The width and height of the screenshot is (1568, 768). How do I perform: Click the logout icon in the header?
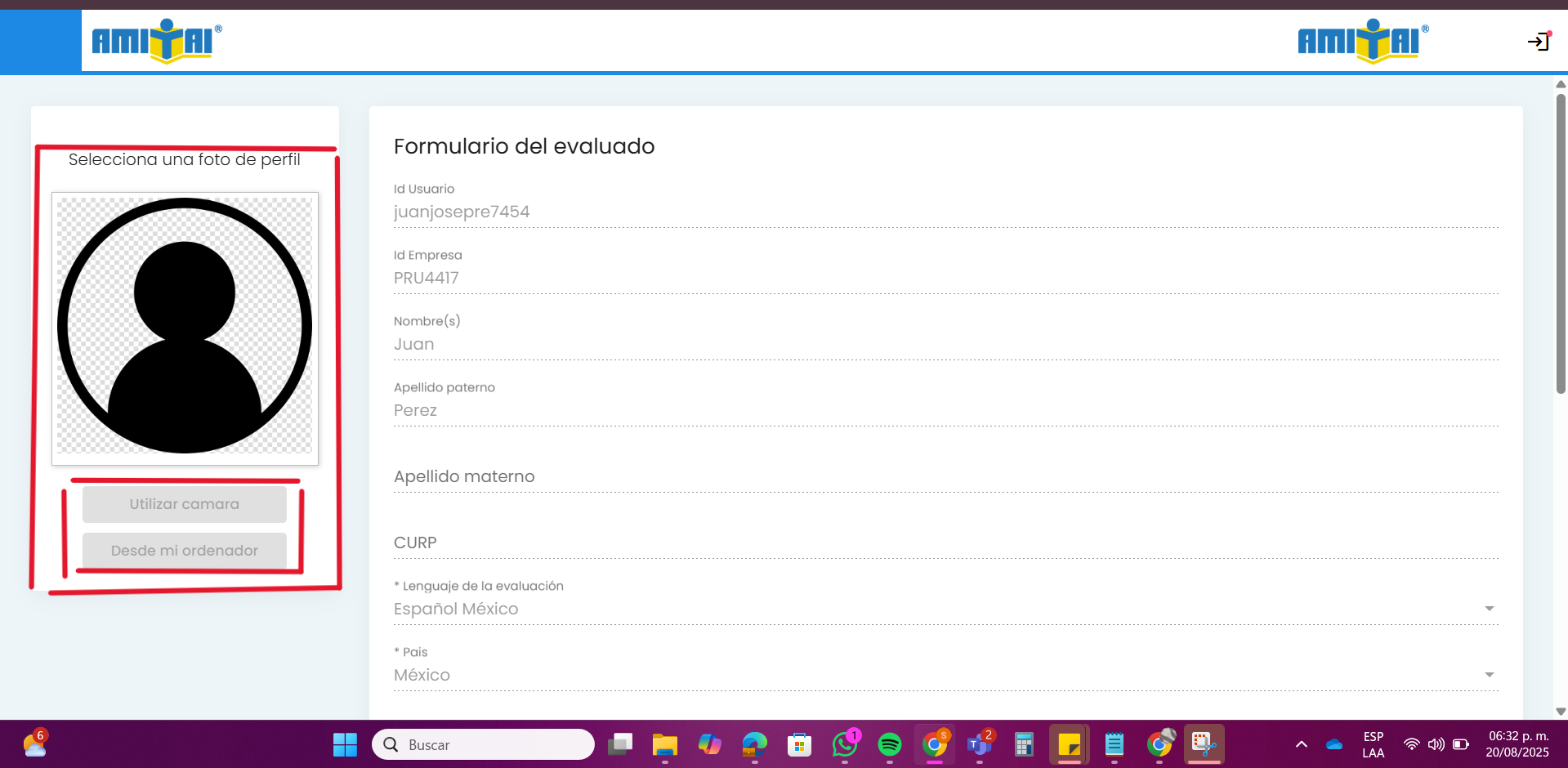pos(1539,41)
